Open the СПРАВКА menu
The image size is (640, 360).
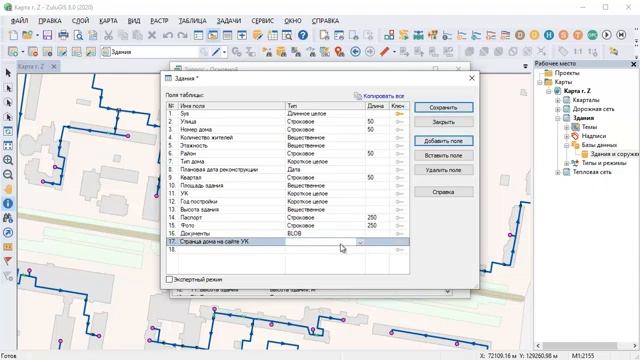[325, 21]
